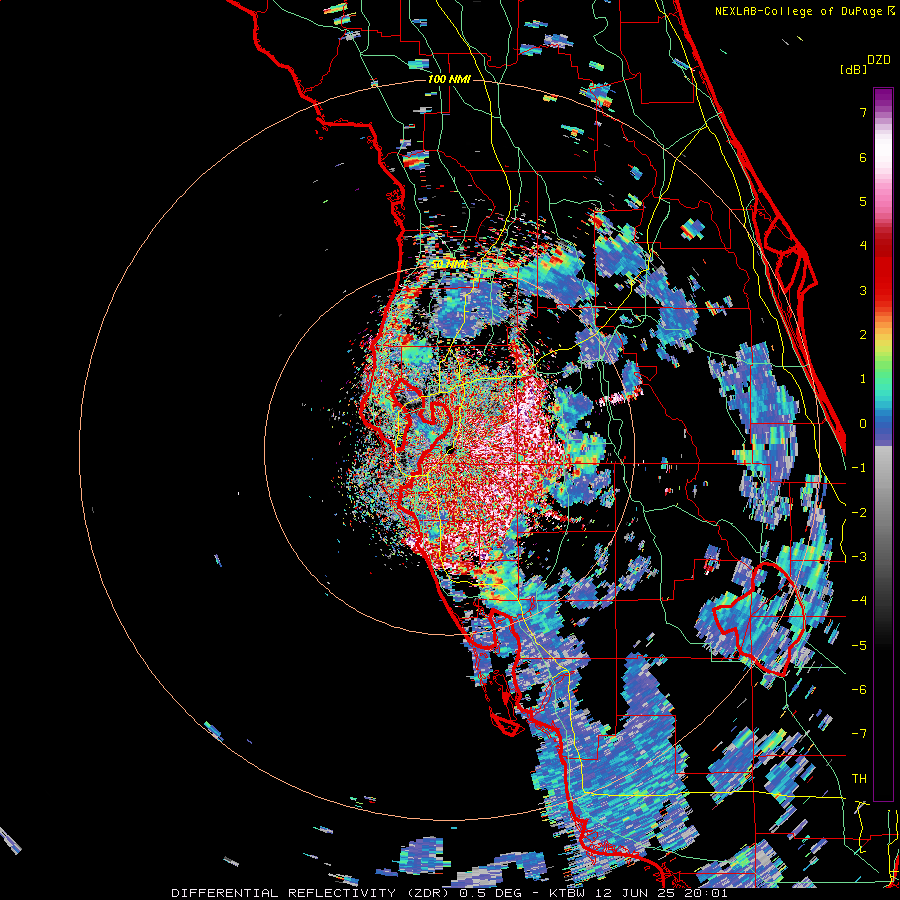Image resolution: width=900 pixels, height=900 pixels.
Task: Click the scale value -2
Action: click(859, 513)
